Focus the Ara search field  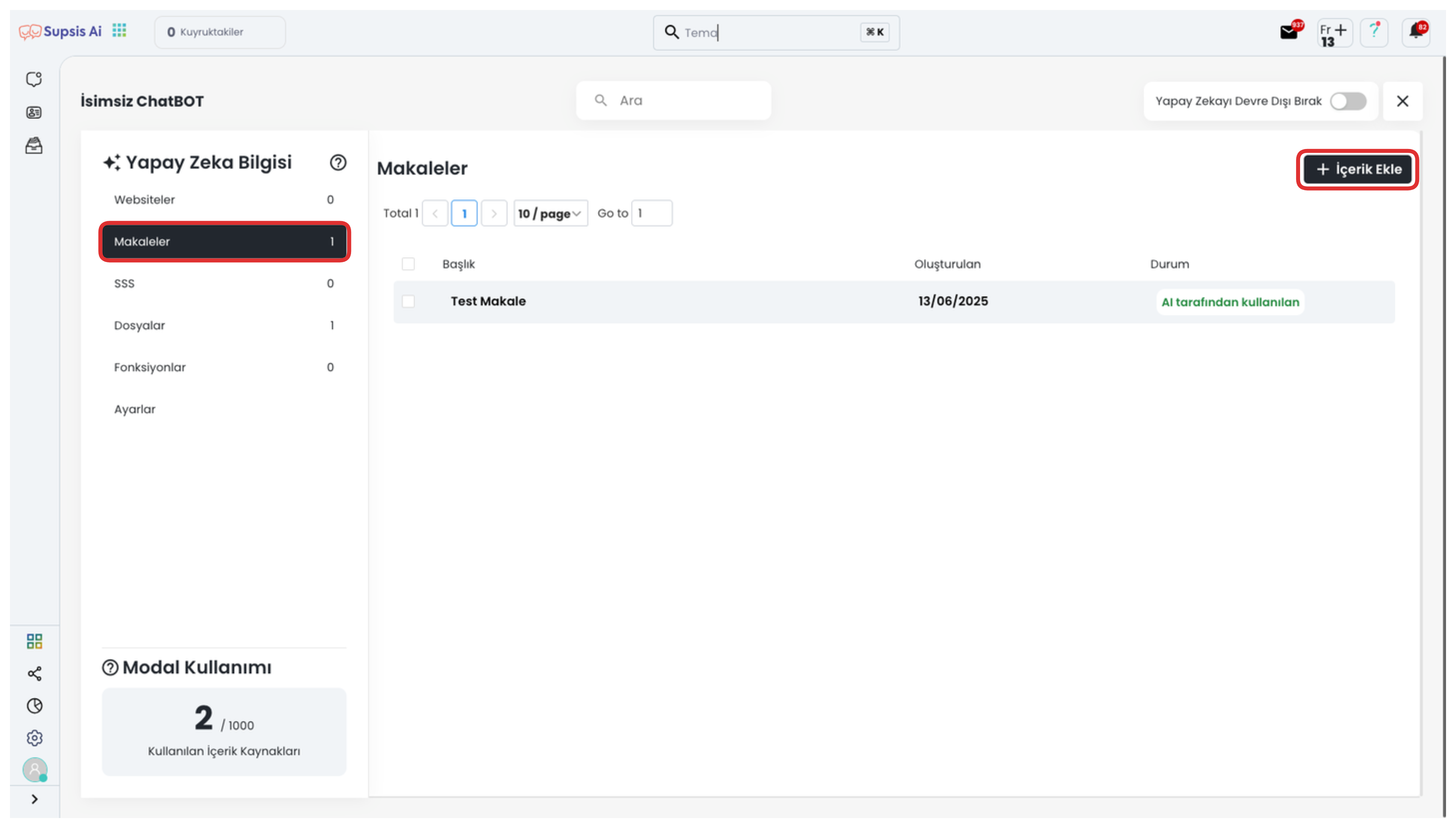tap(673, 101)
